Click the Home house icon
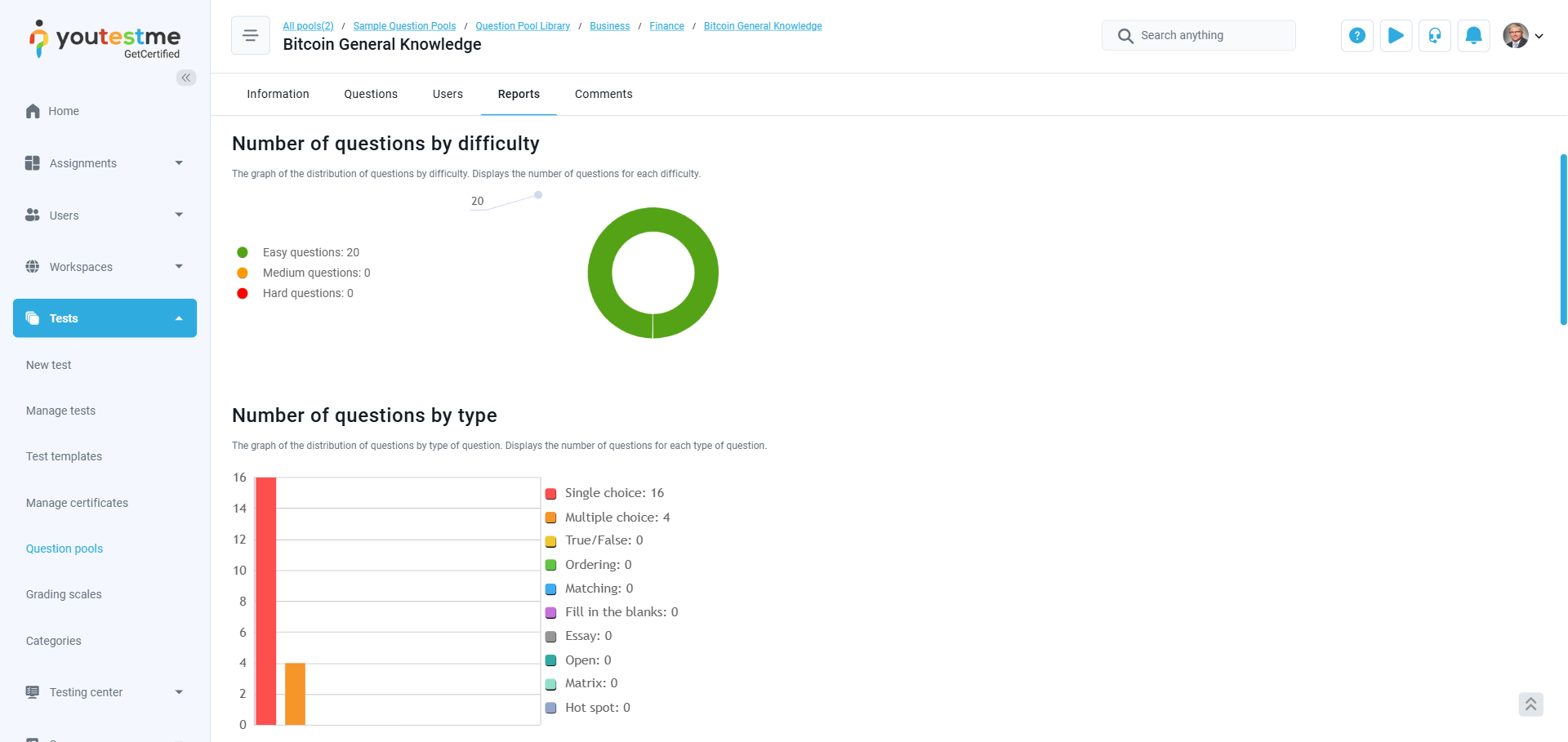 pos(33,111)
